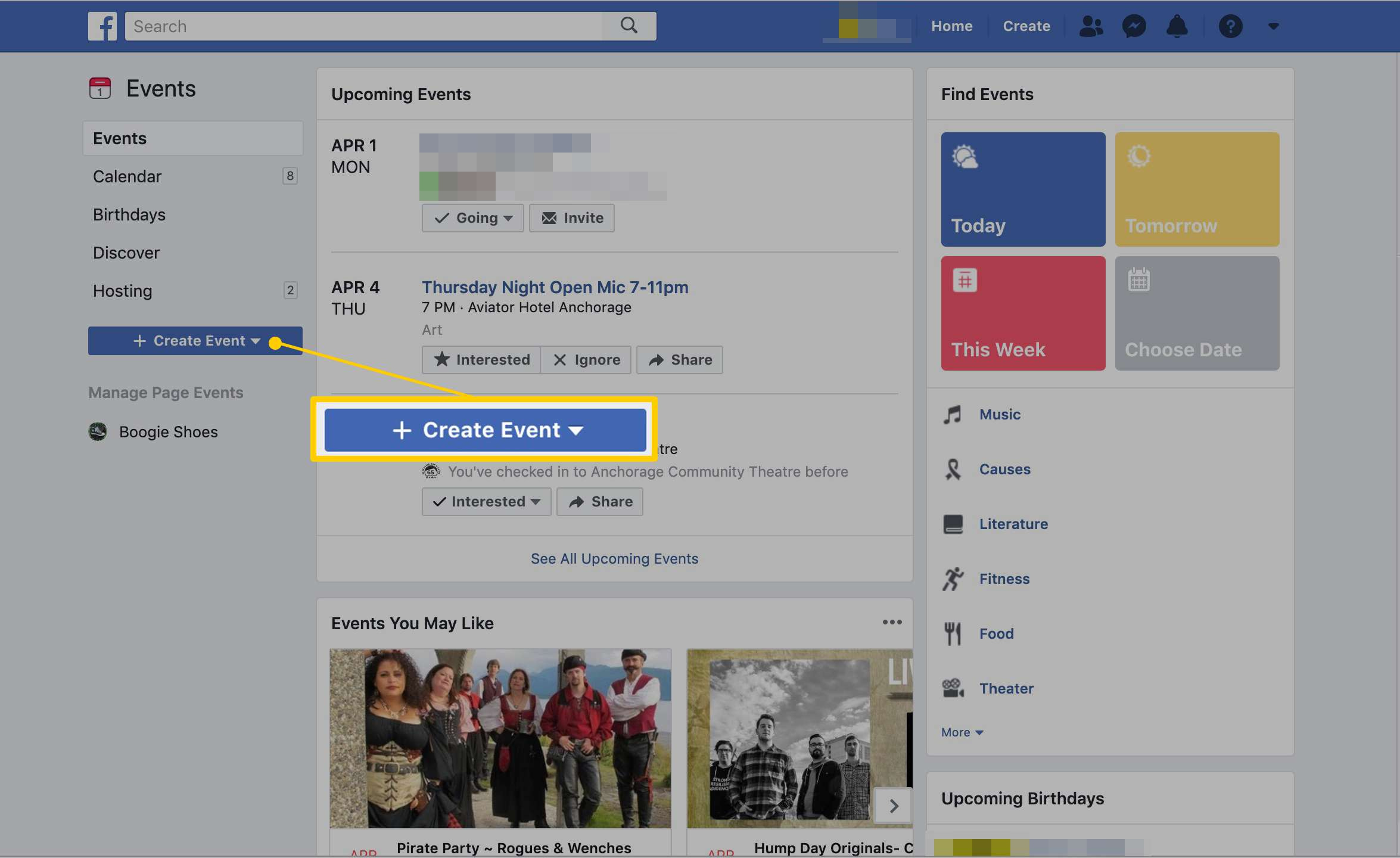Click the Notifications bell icon

tap(1177, 26)
